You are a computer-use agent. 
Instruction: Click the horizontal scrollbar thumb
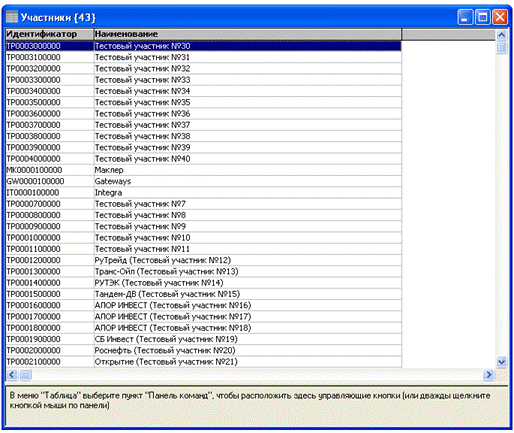(25, 375)
